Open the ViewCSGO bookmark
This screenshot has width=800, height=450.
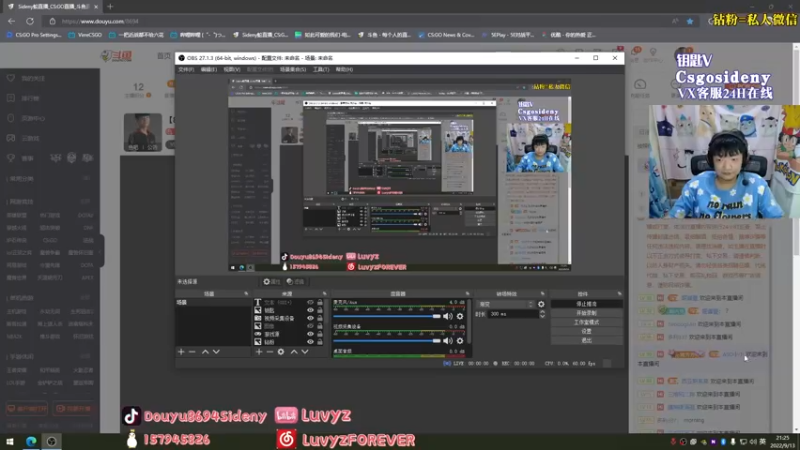85,35
